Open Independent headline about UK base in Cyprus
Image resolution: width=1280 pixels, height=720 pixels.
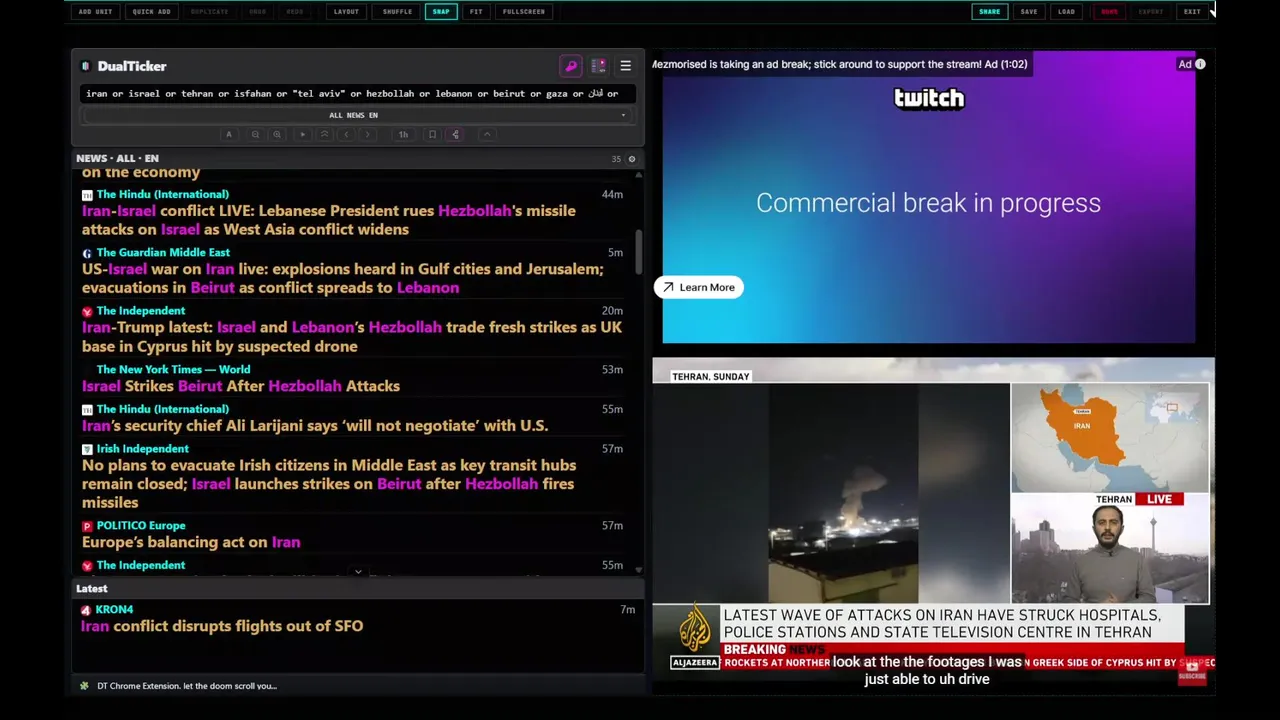click(352, 337)
